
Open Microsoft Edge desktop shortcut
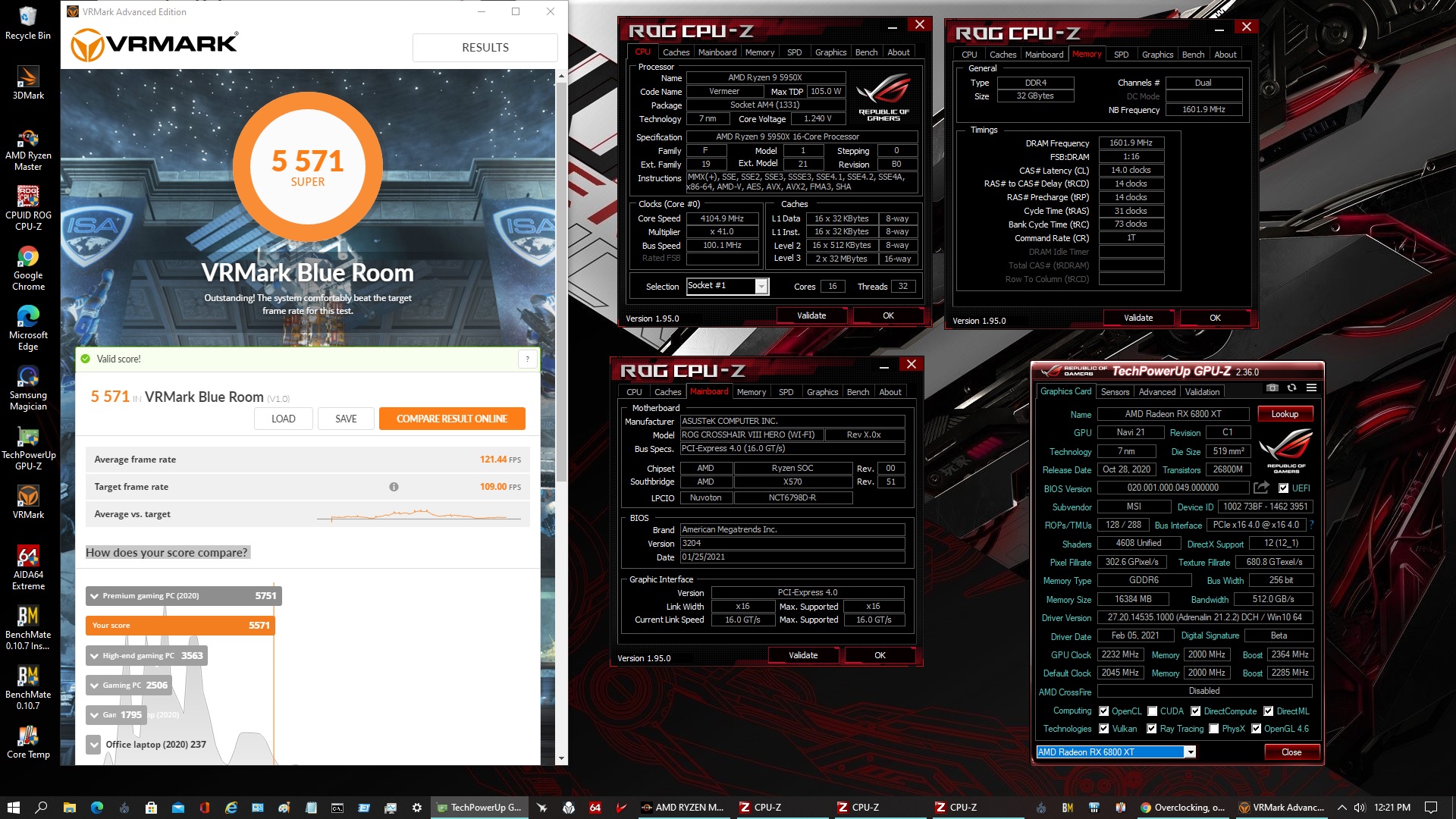(x=28, y=328)
